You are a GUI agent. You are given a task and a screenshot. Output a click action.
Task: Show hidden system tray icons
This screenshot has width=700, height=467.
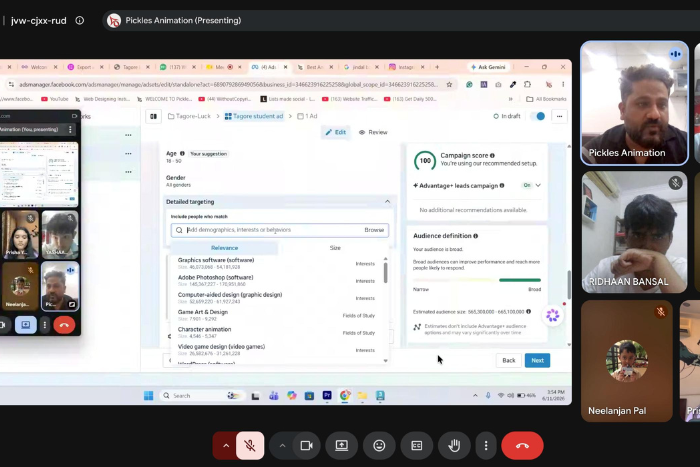475,396
